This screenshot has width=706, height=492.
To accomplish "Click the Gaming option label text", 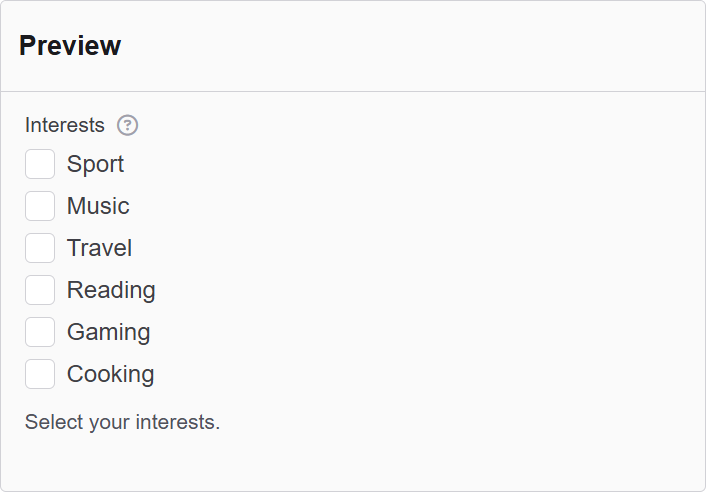I will (108, 332).
